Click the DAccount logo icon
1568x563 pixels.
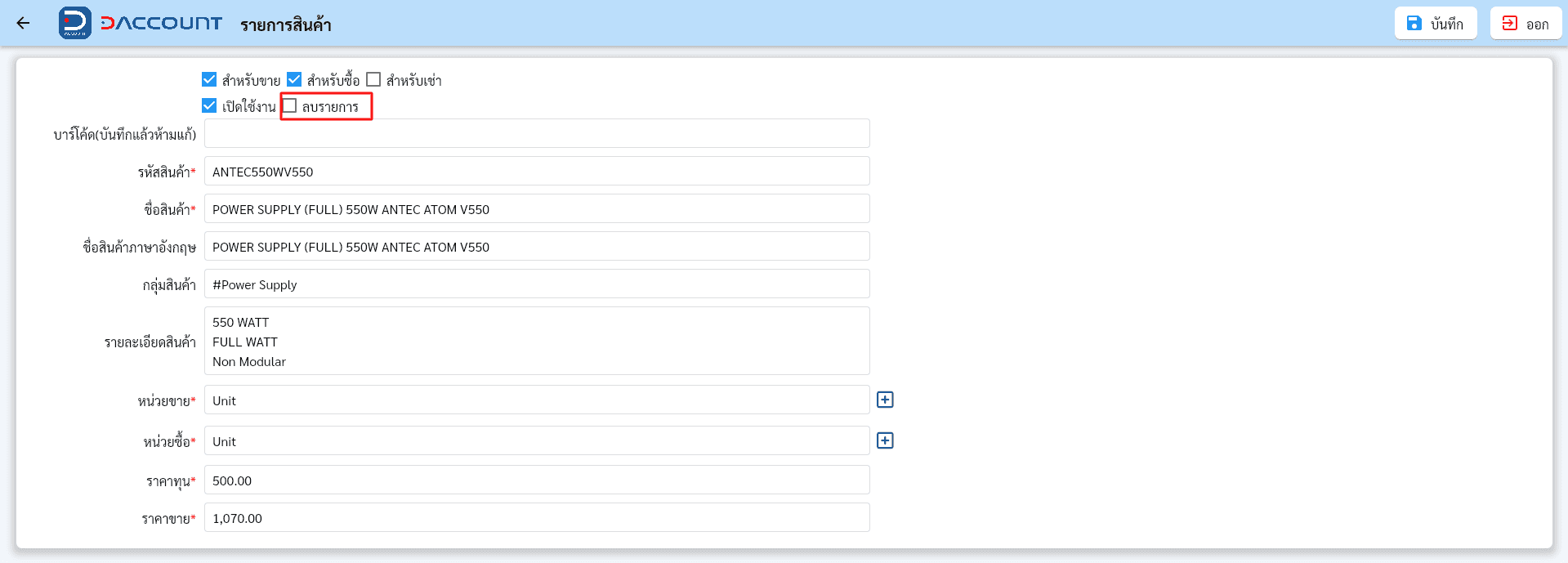click(75, 23)
